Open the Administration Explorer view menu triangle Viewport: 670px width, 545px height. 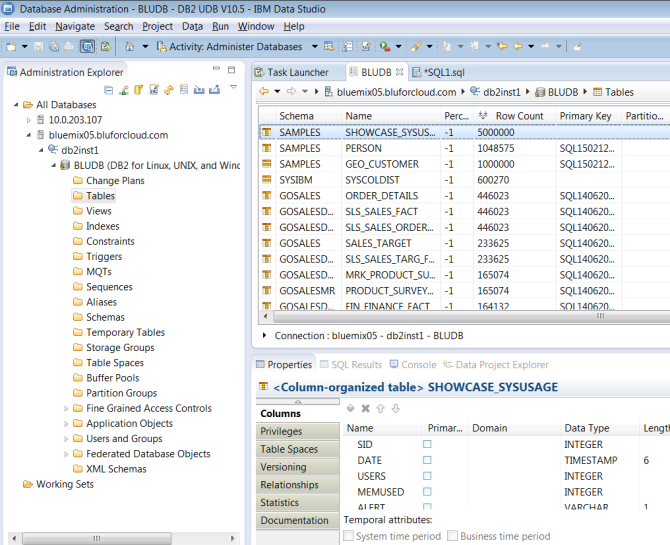[233, 87]
